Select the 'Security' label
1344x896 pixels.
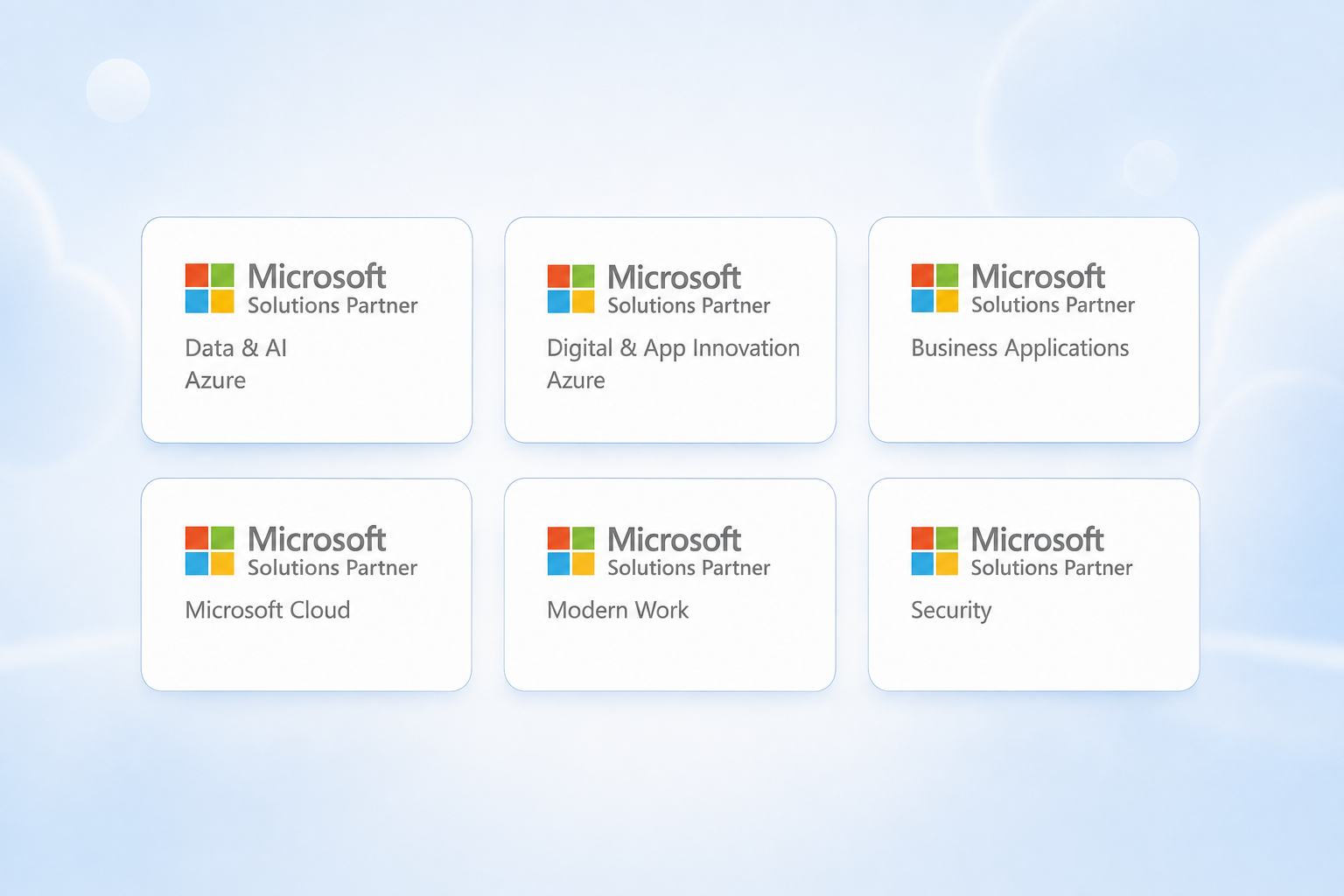pos(951,611)
